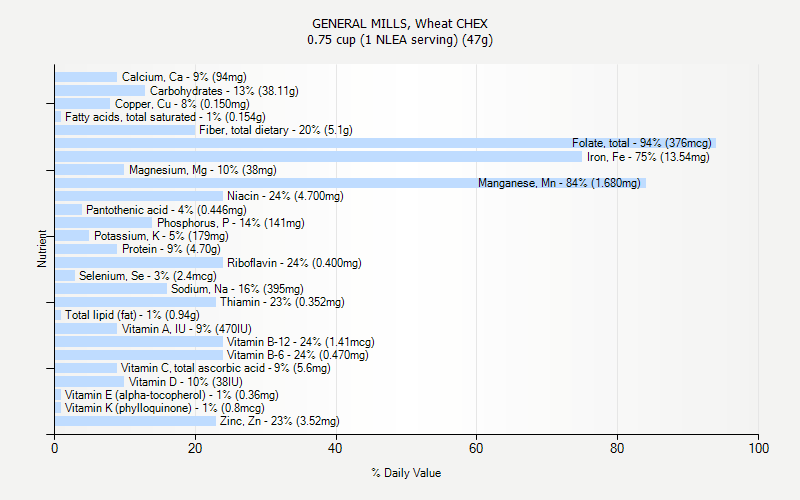800x500 pixels.
Task: Select the Magnesium, Mg - 10% label
Action: coord(203,170)
